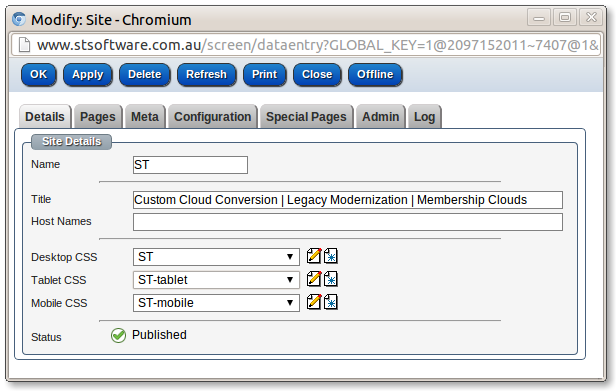
Task: Switch to the Admin tab
Action: 380,117
